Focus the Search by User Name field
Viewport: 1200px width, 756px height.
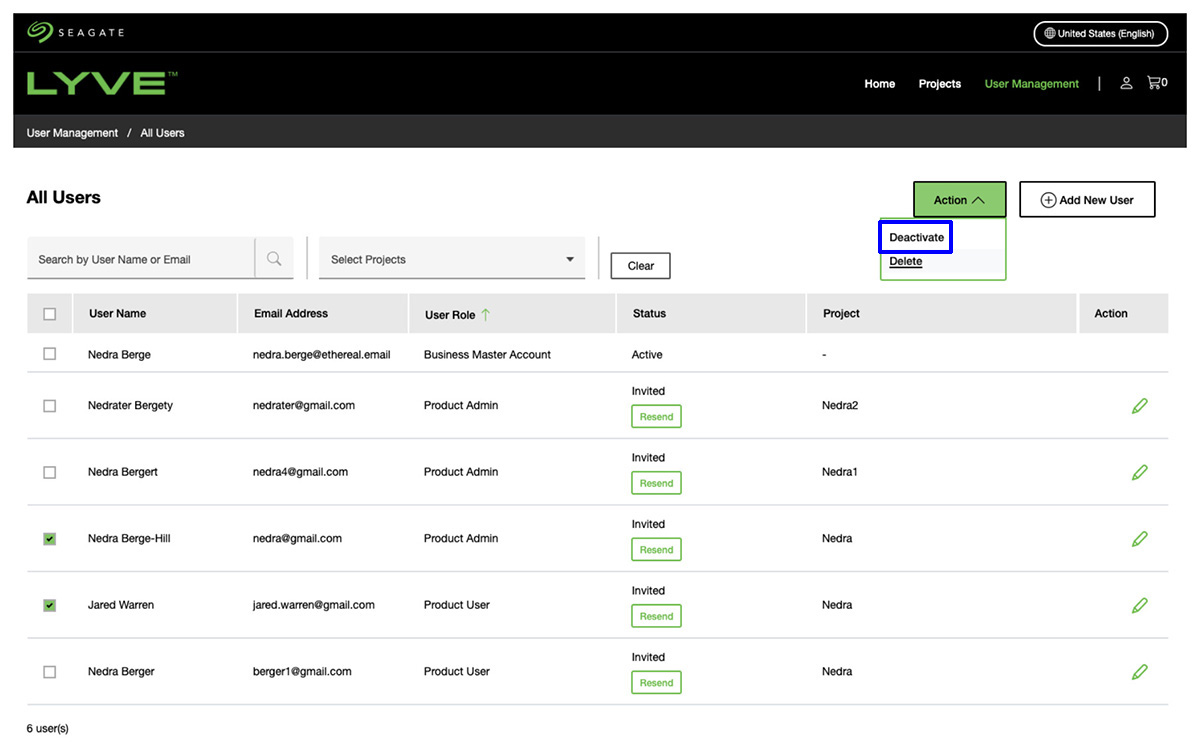pyautogui.click(x=141, y=259)
